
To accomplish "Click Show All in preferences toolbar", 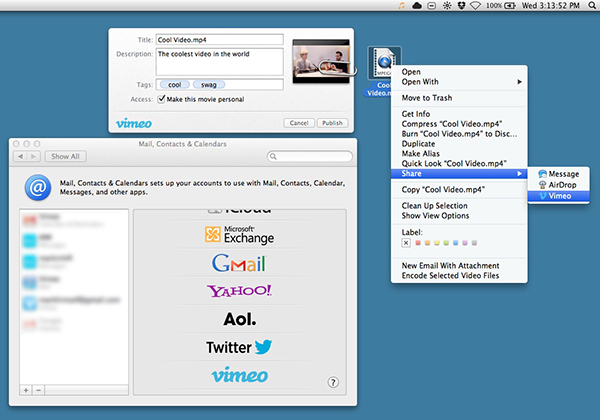I will (65, 156).
